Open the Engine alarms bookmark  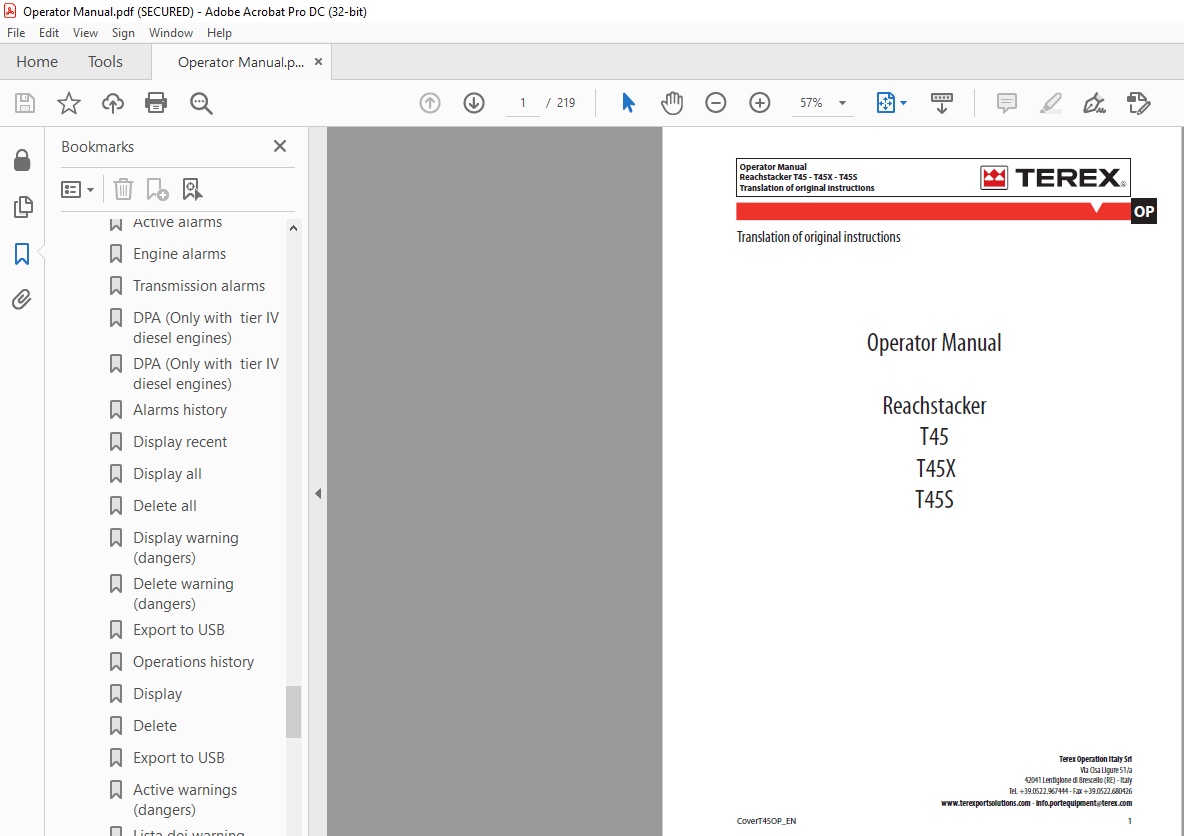(x=180, y=254)
